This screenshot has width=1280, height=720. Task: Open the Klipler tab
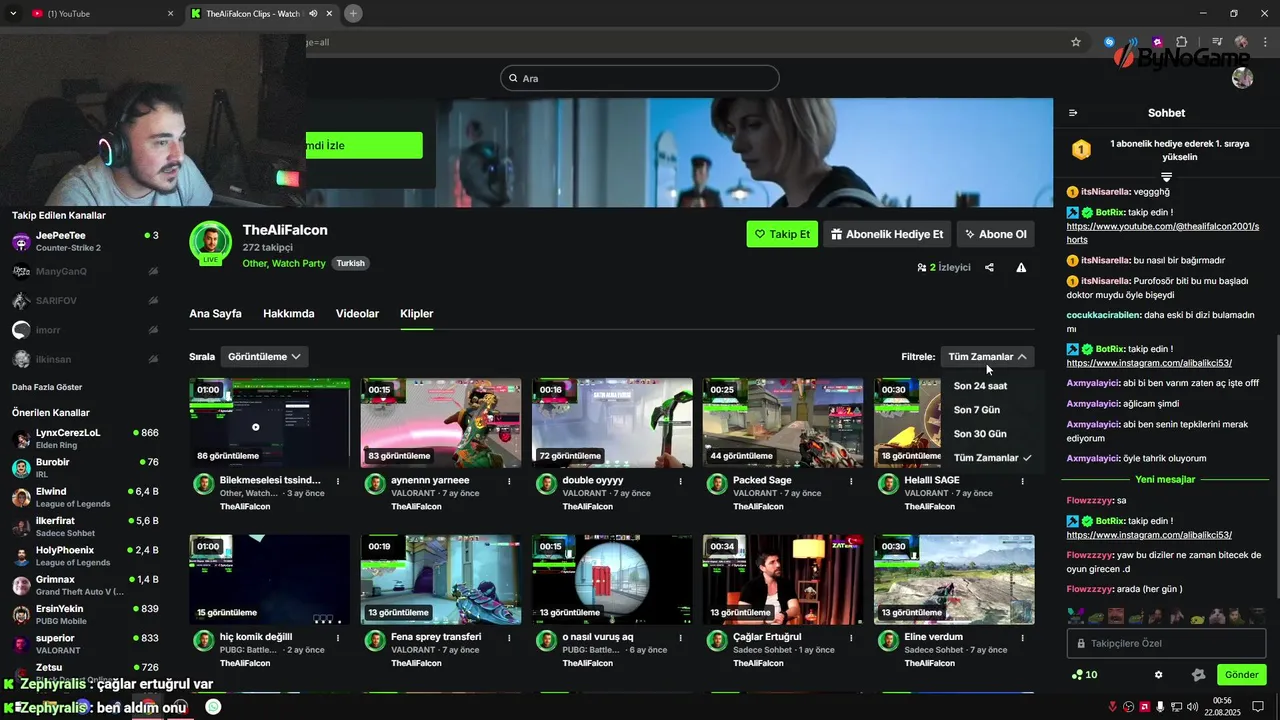[417, 314]
